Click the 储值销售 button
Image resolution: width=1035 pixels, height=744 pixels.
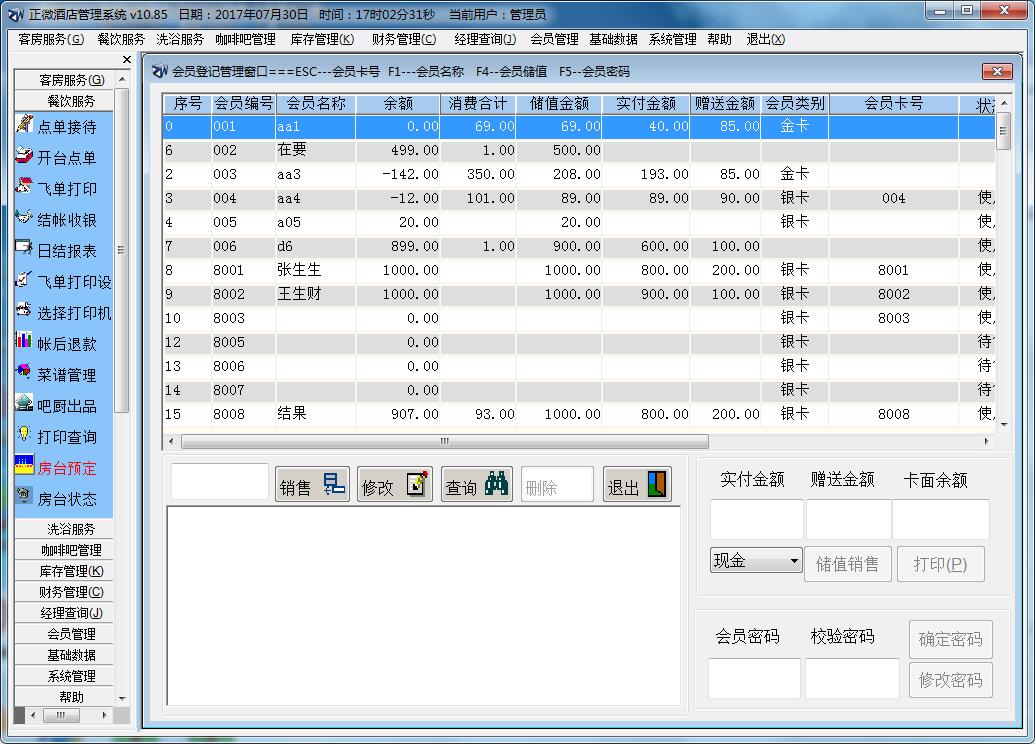[x=848, y=564]
